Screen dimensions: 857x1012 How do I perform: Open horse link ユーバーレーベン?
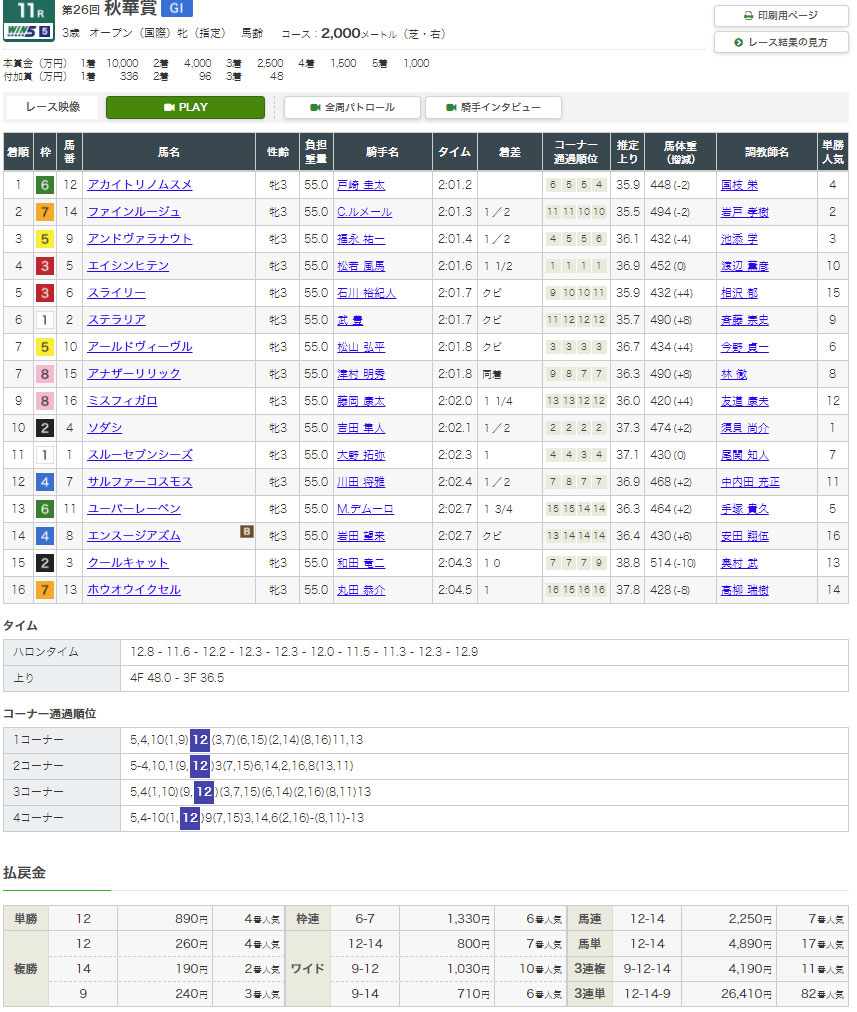click(134, 509)
